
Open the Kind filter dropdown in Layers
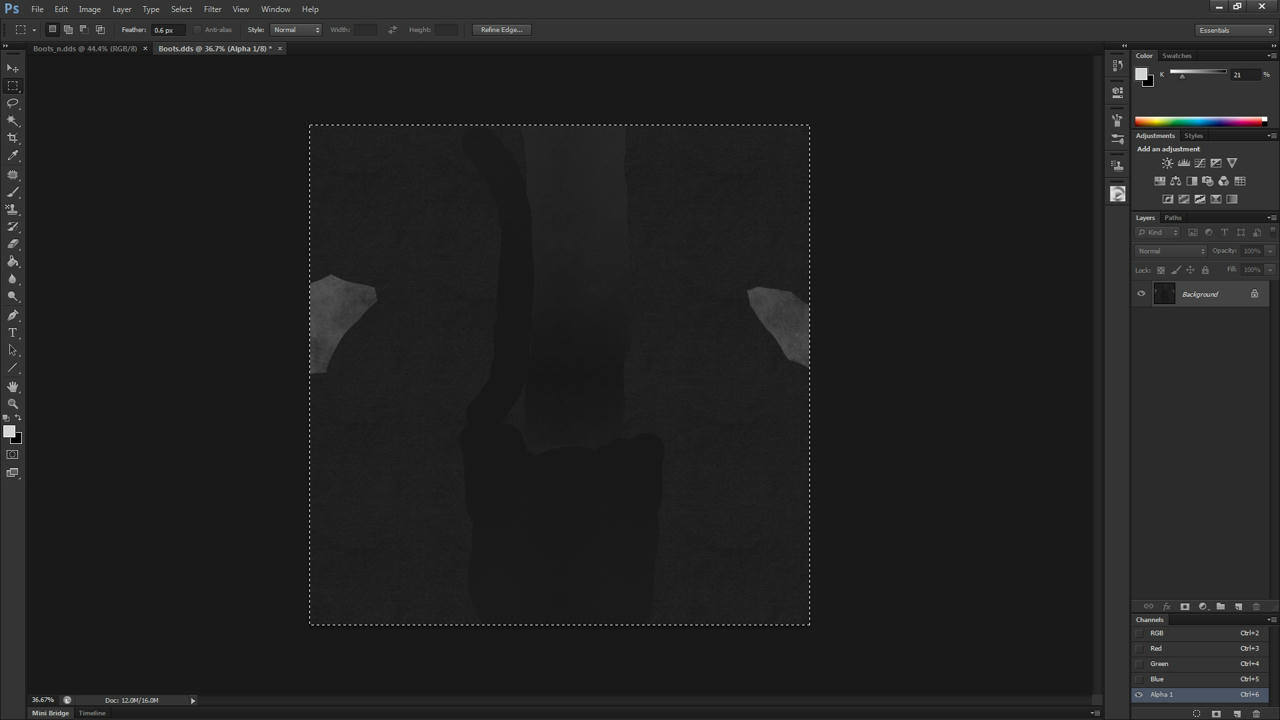click(x=1158, y=233)
